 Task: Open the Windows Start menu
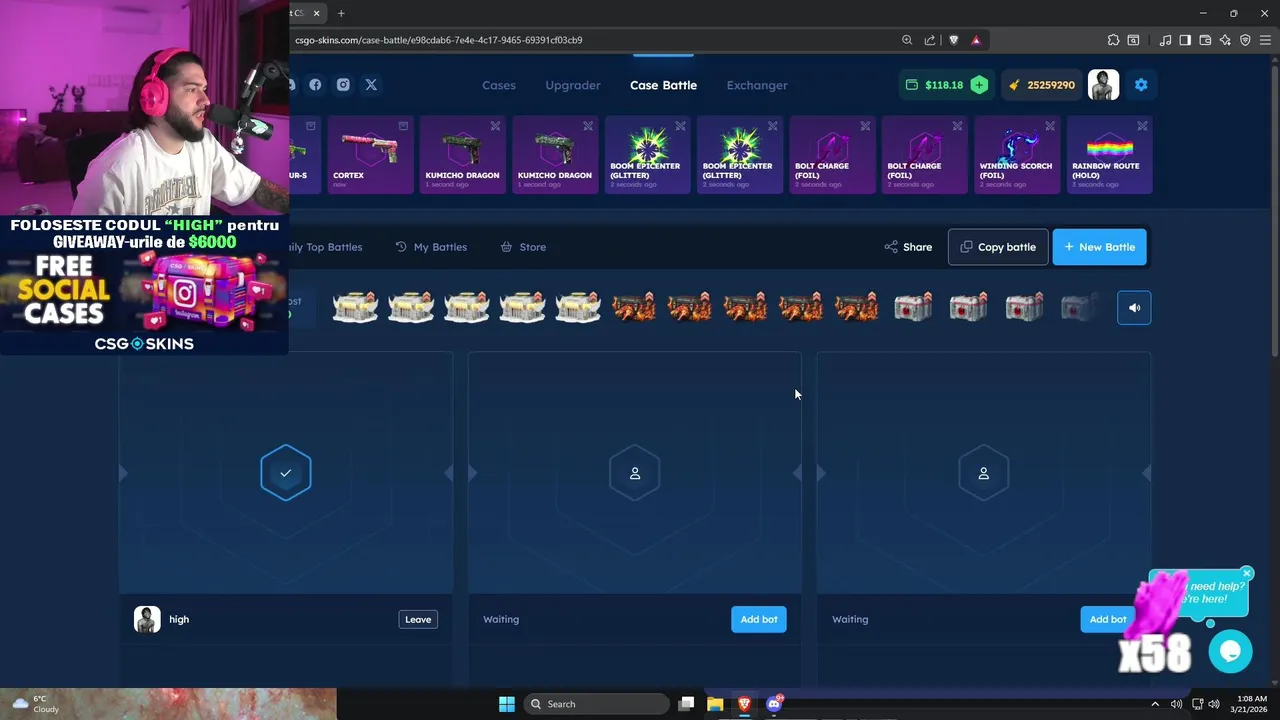[507, 704]
